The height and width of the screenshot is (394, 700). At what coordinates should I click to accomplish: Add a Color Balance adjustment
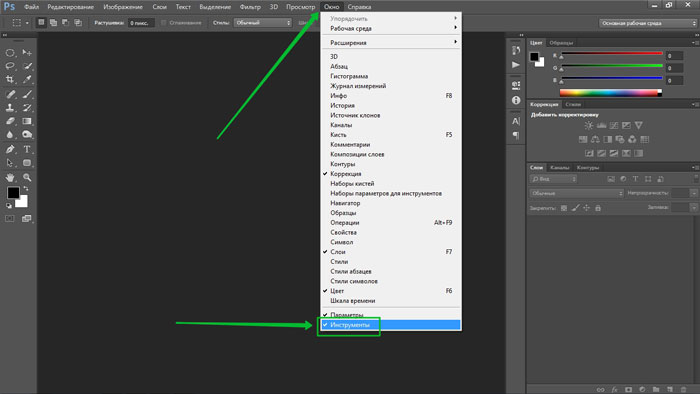pyautogui.click(x=596, y=139)
